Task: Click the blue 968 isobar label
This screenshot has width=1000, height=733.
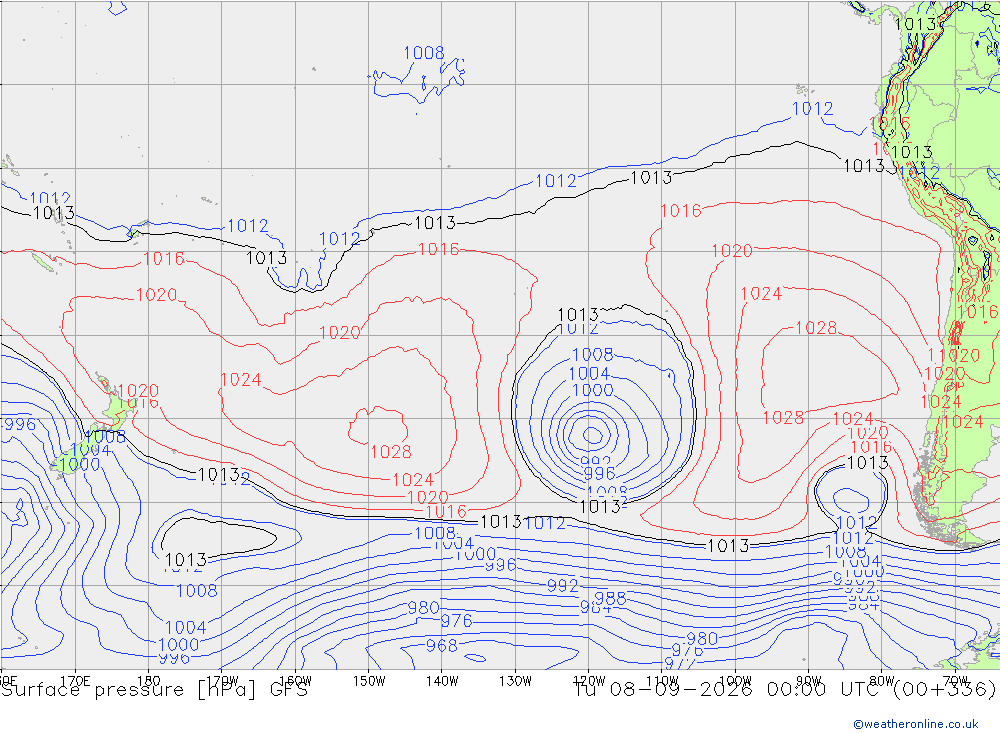Action: (x=441, y=646)
